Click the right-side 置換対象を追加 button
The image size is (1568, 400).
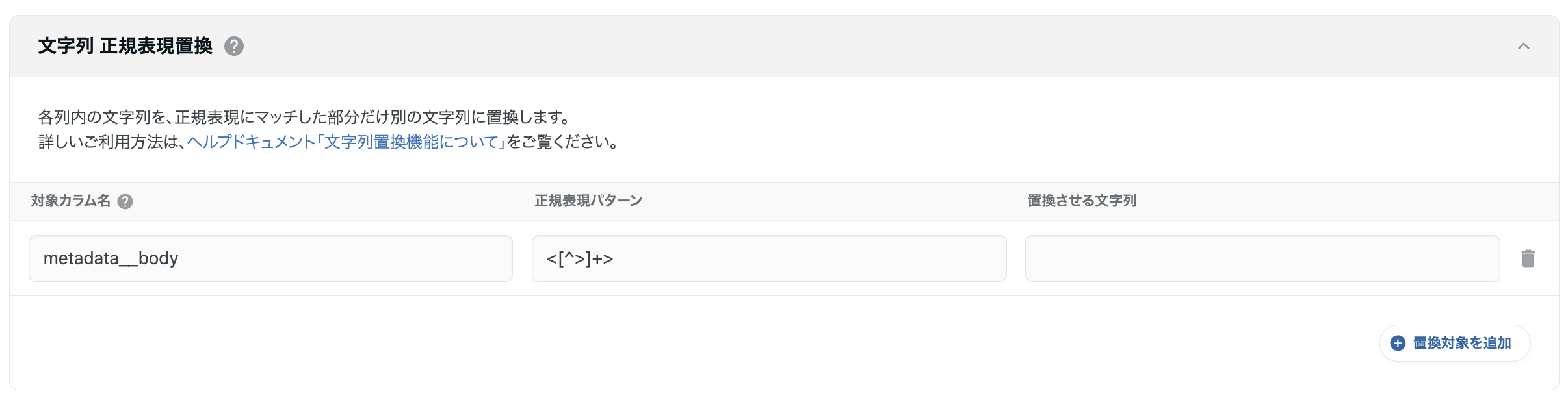point(1454,343)
